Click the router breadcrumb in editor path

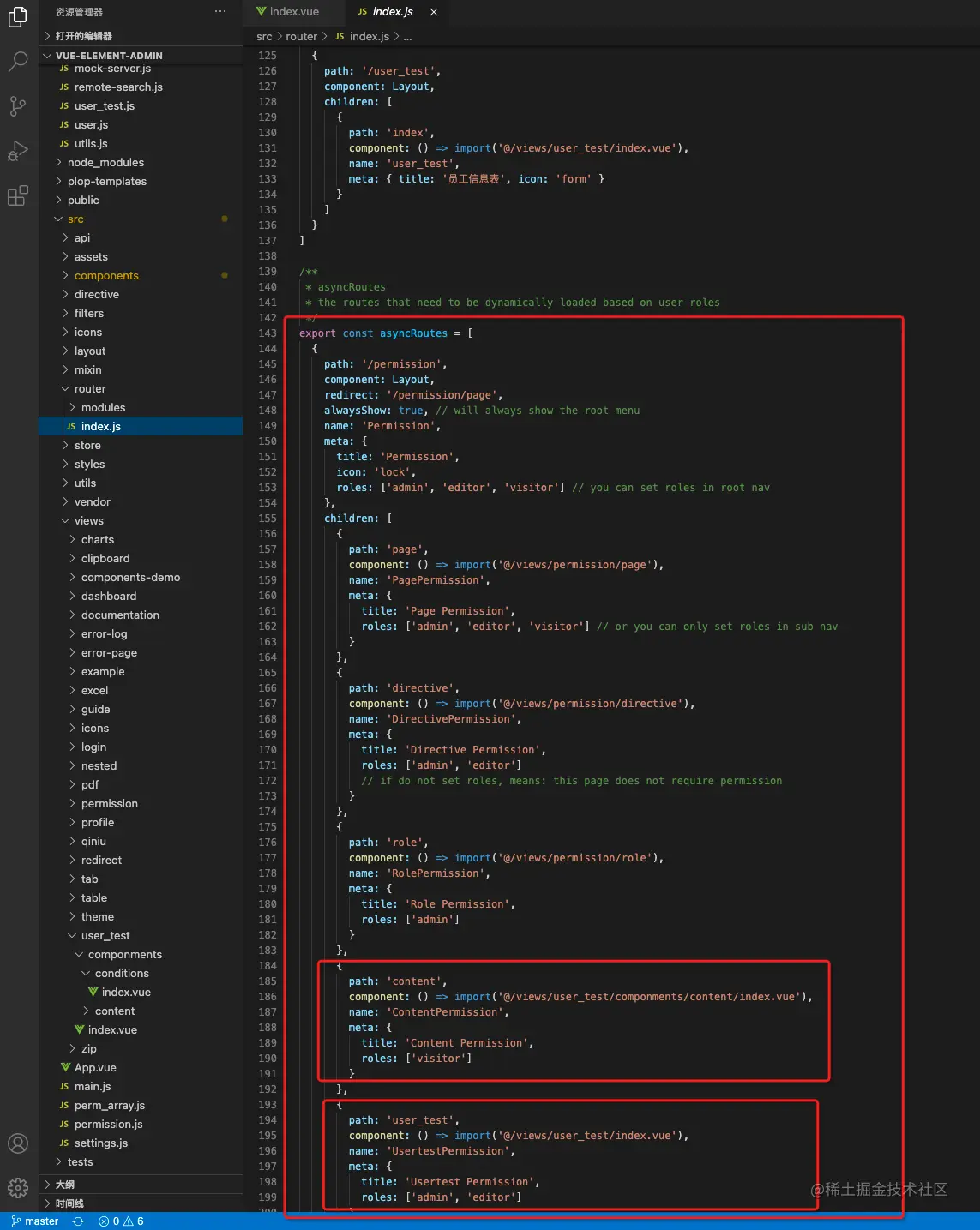pos(301,37)
